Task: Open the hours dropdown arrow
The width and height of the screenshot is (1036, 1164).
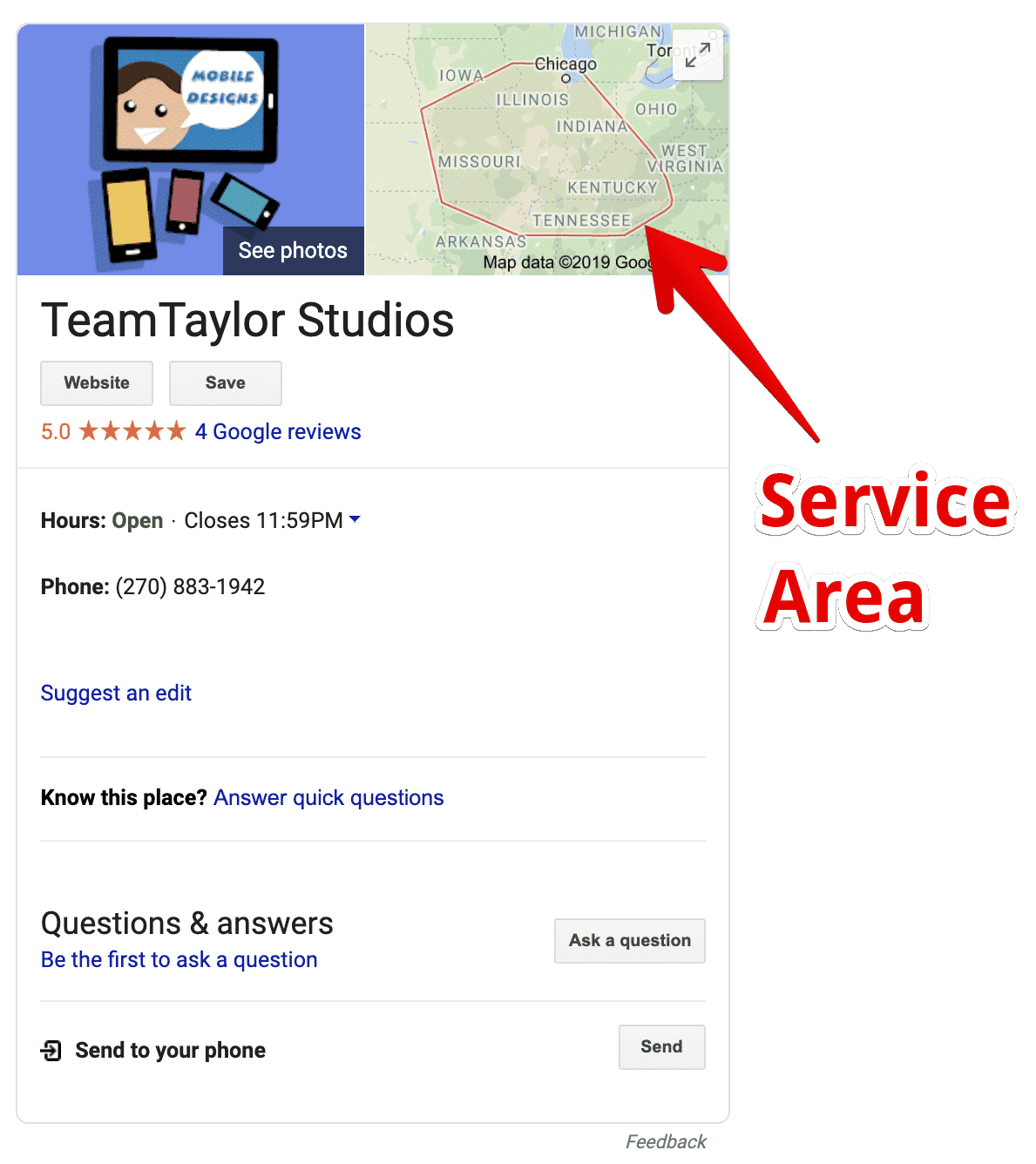Action: point(355,519)
